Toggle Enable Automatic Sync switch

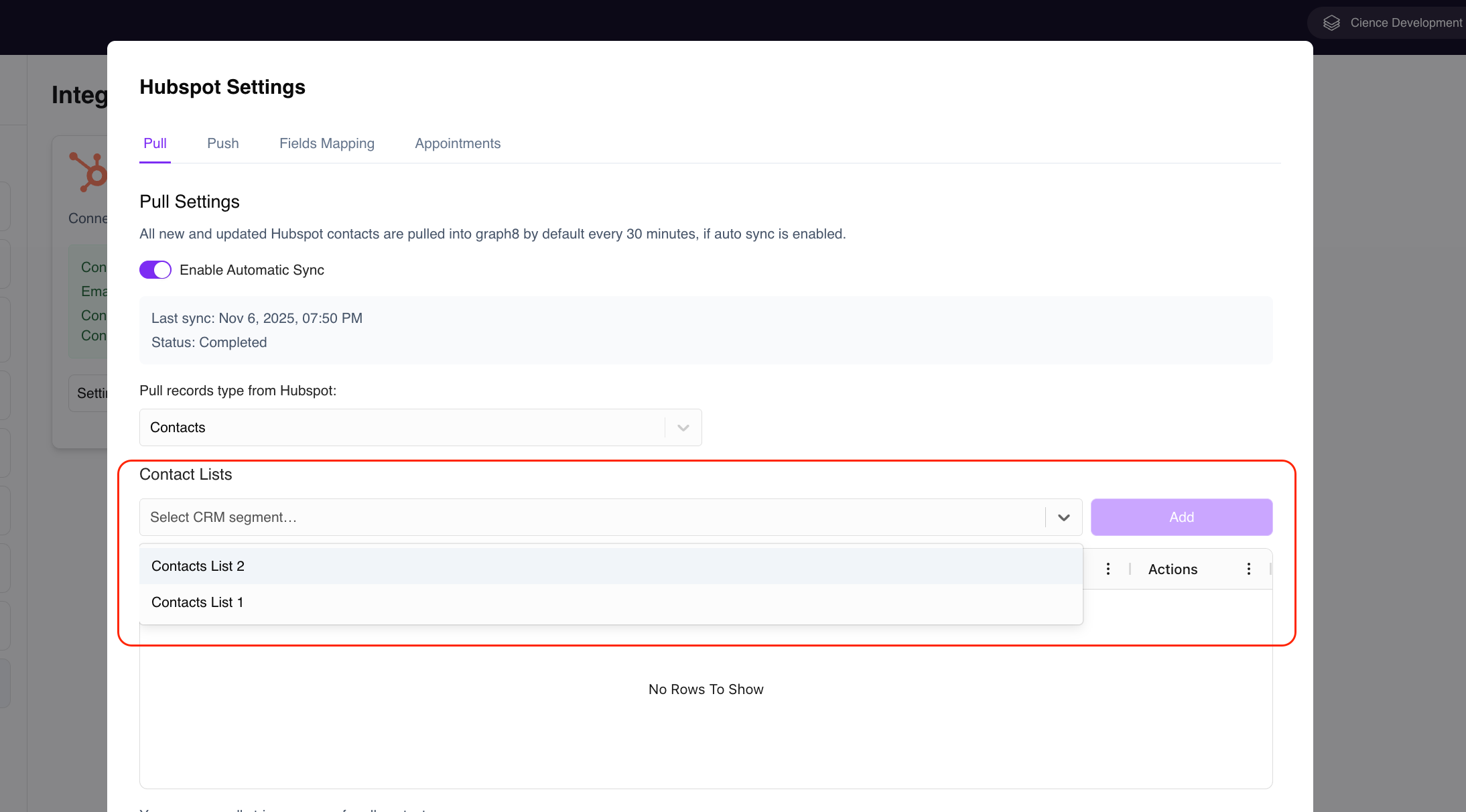[155, 270]
